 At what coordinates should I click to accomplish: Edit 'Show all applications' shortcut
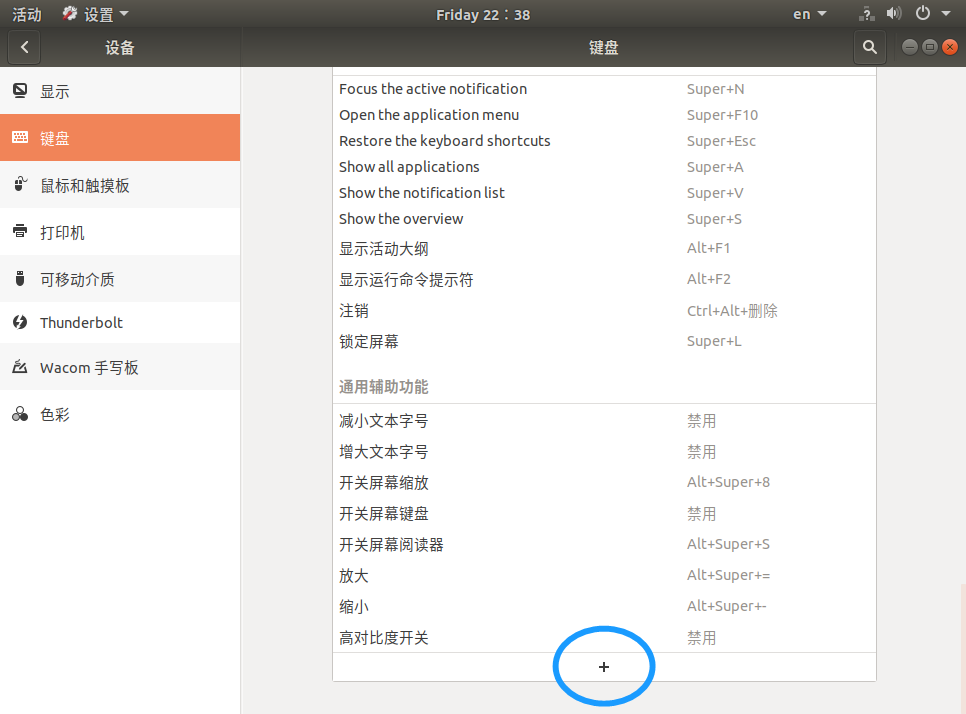604,166
